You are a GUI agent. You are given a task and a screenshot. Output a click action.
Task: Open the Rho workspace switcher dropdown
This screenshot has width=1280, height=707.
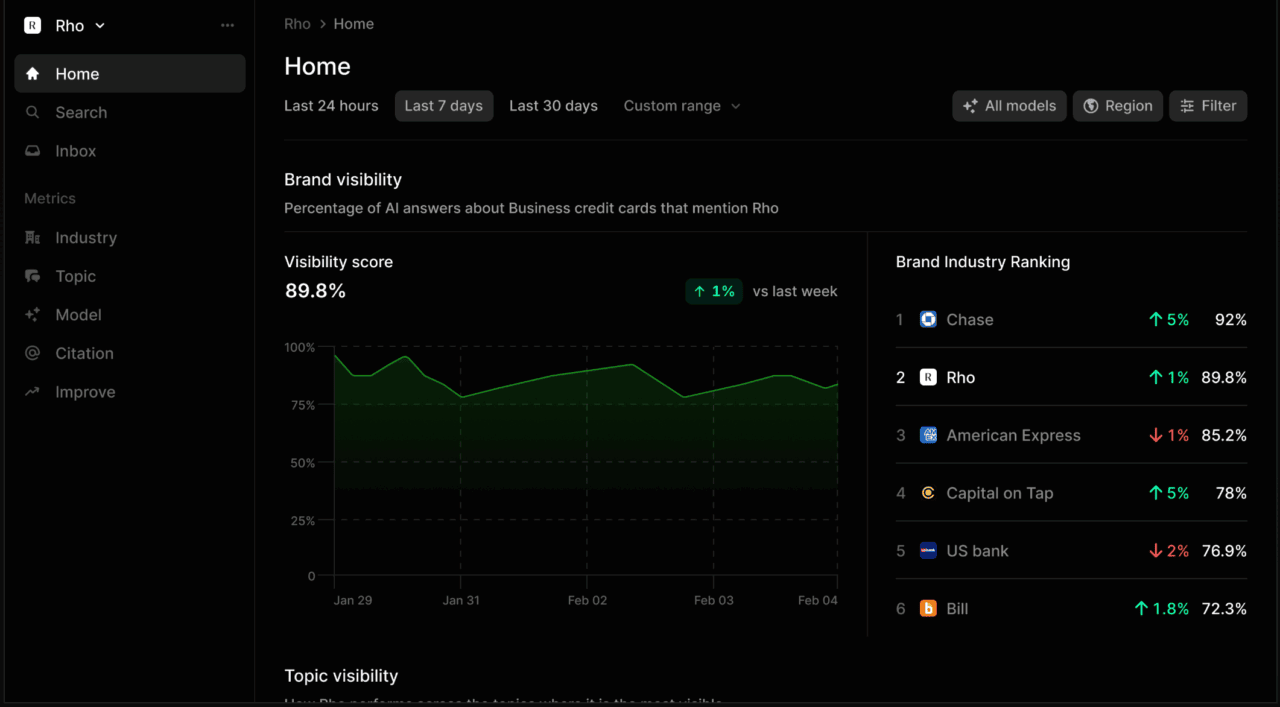coord(66,26)
